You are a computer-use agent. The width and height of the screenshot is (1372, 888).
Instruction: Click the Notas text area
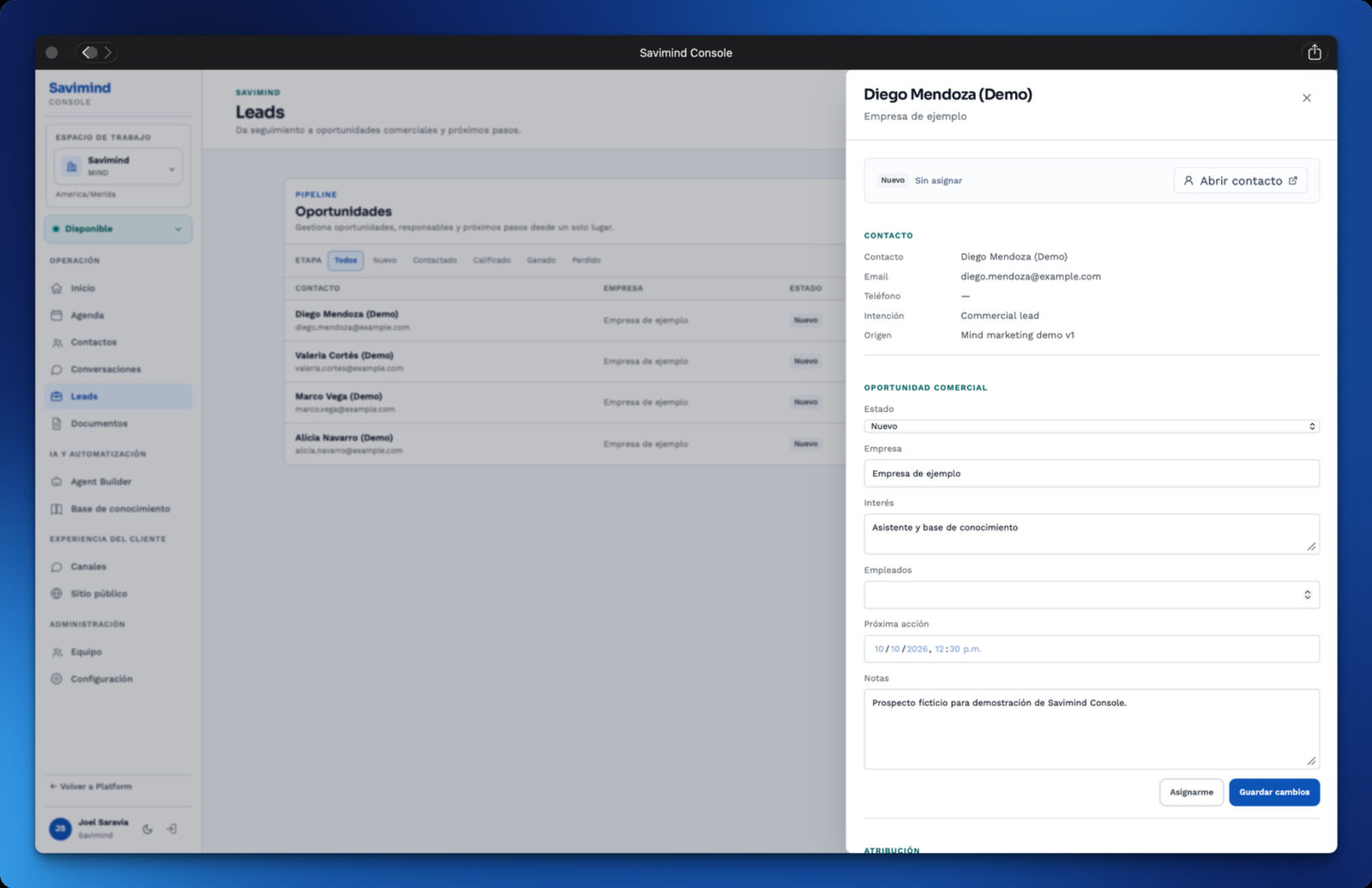1092,728
